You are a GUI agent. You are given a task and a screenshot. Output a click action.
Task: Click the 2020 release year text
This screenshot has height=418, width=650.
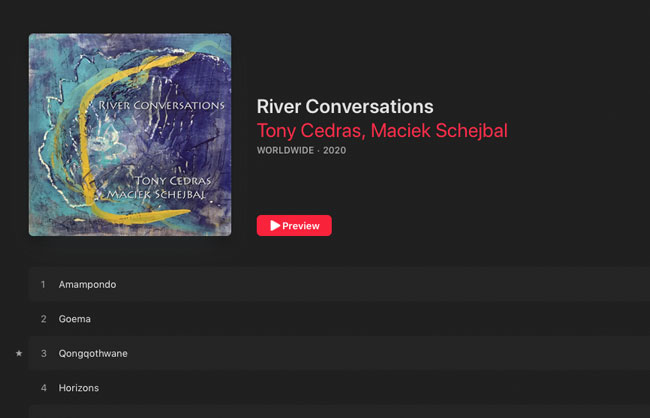click(x=336, y=152)
